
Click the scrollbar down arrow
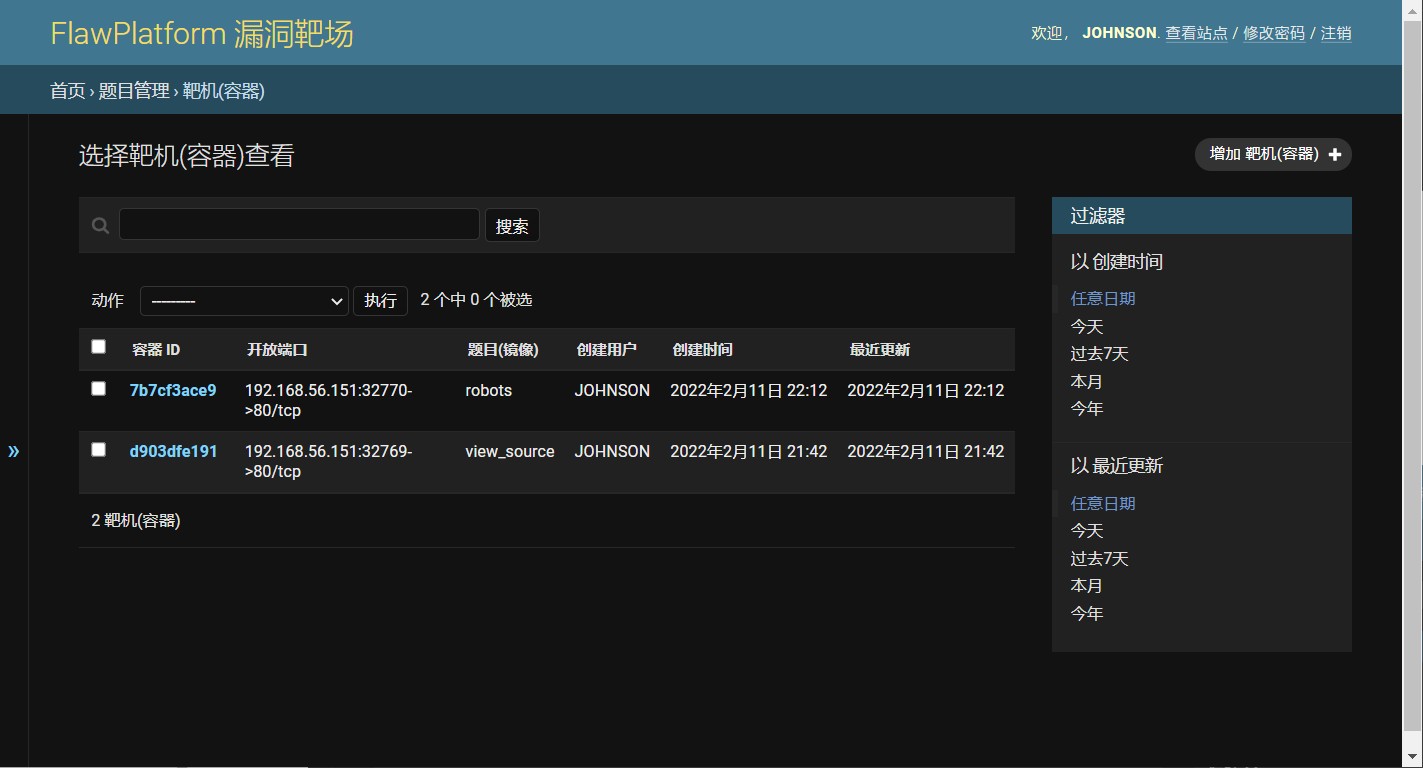tap(1412, 758)
